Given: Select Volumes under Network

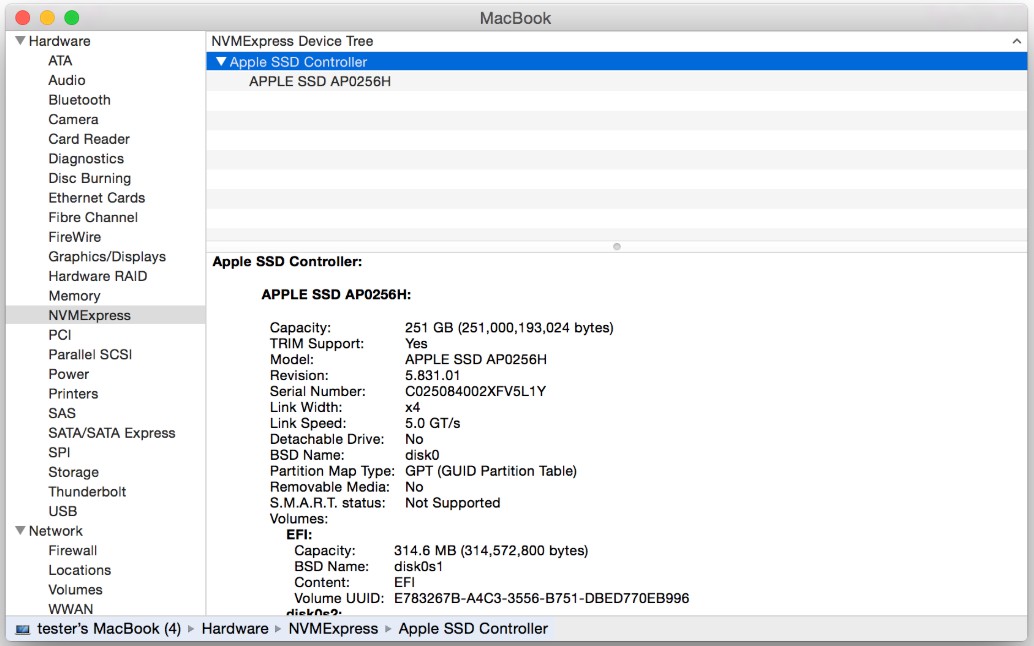Looking at the screenshot, I should [x=75, y=590].
